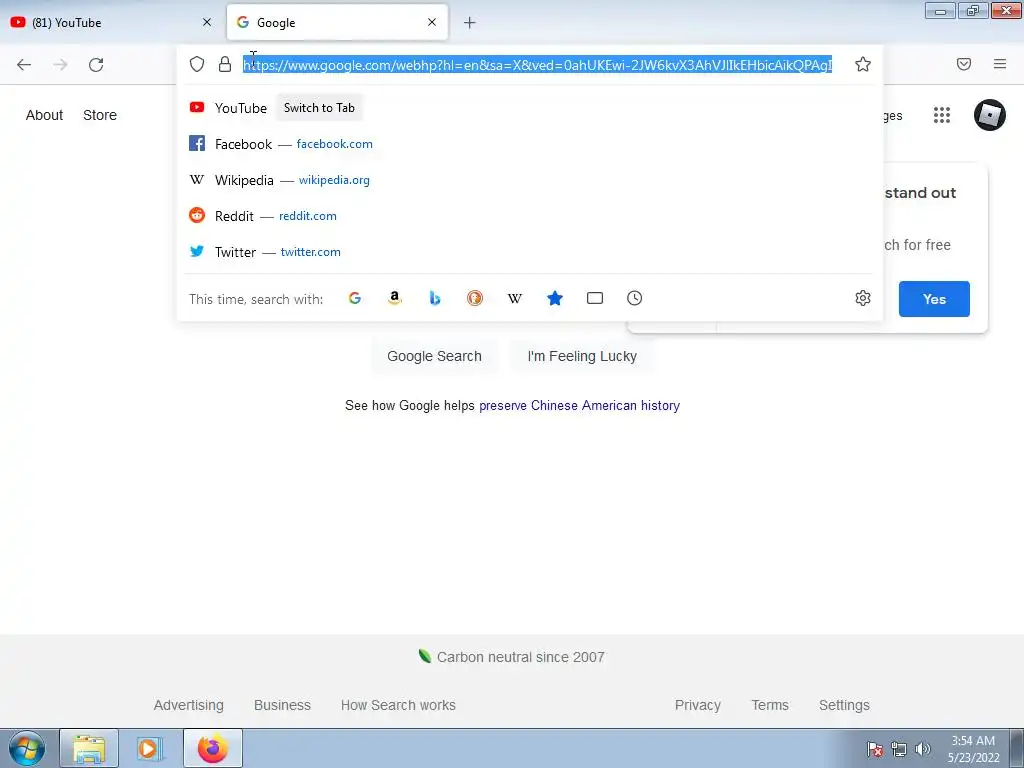Choose Reddit suggestion in dropdown
Viewport: 1024px width, 768px height.
pyautogui.click(x=529, y=216)
